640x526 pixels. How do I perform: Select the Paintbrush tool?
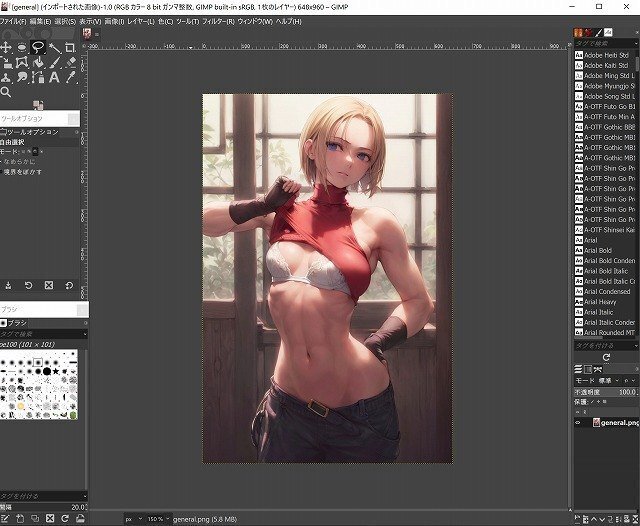[x=54, y=62]
